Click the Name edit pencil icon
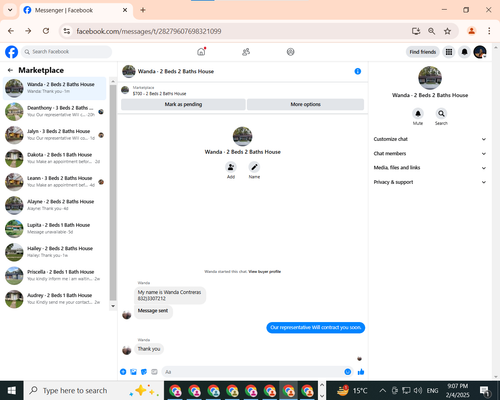Viewport: 500px width, 400px height. [254, 167]
